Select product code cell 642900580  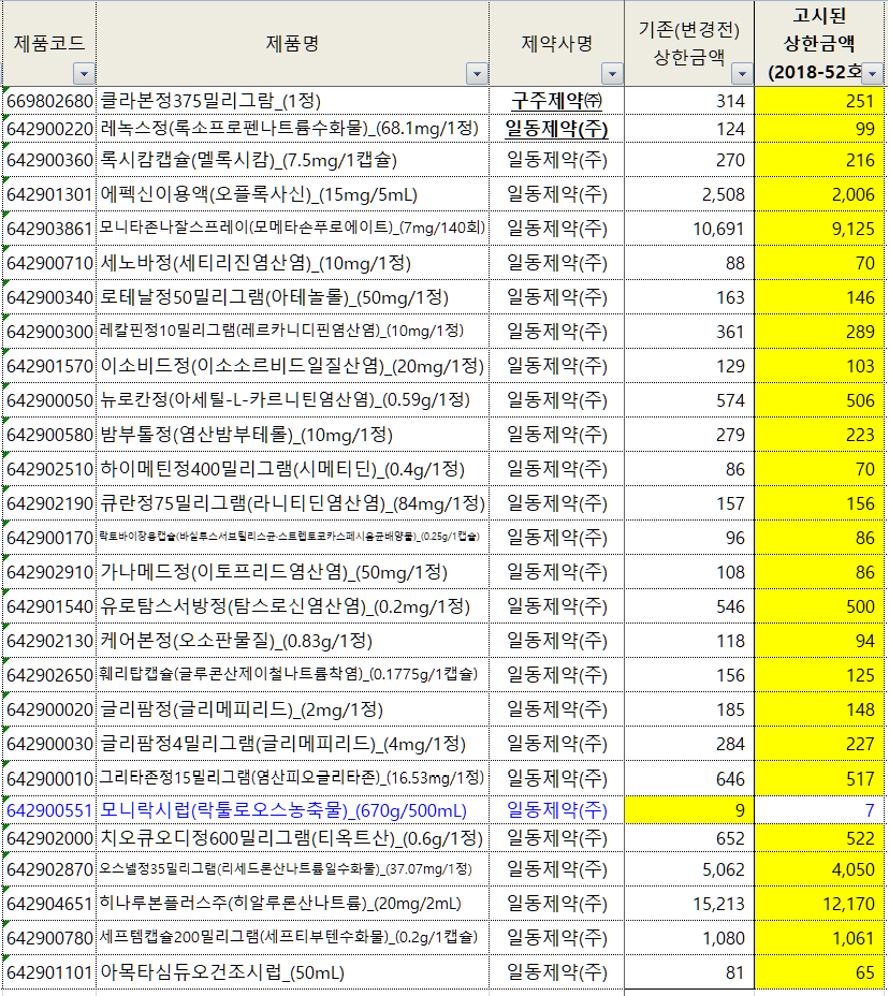(x=50, y=434)
